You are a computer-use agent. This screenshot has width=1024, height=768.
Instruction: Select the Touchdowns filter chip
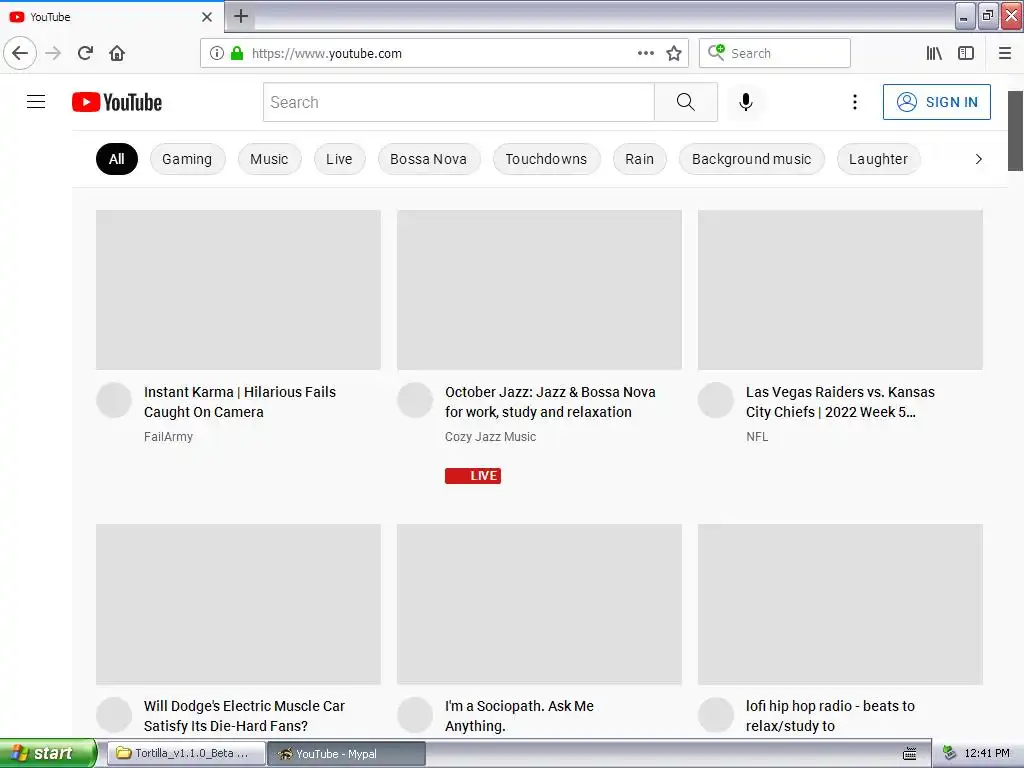546,159
